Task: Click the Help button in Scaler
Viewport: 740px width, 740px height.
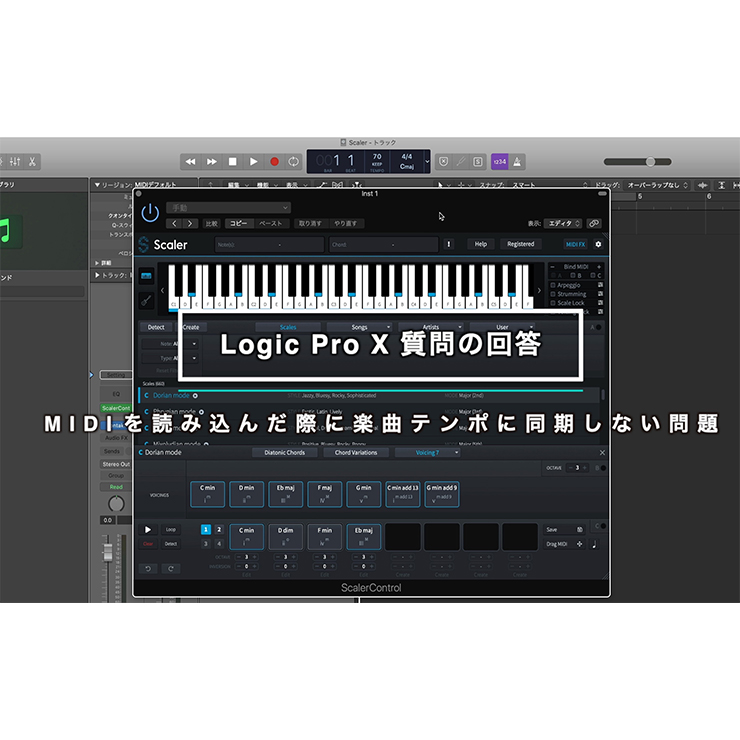Action: pos(481,244)
